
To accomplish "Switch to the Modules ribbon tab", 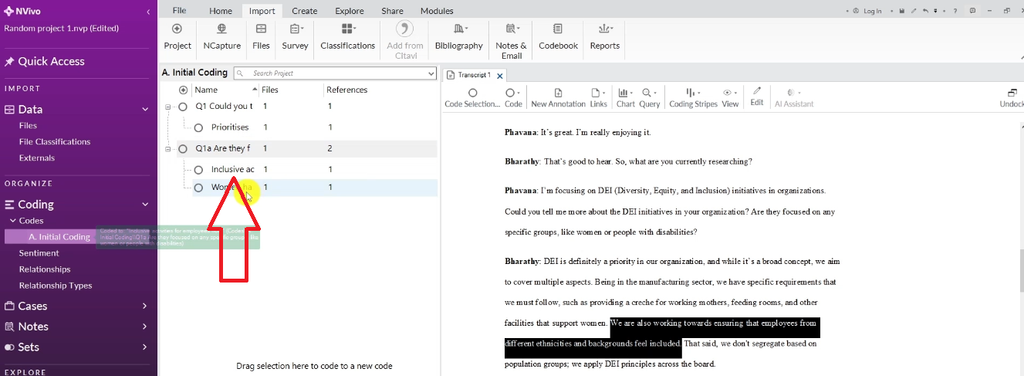I will pyautogui.click(x=437, y=11).
